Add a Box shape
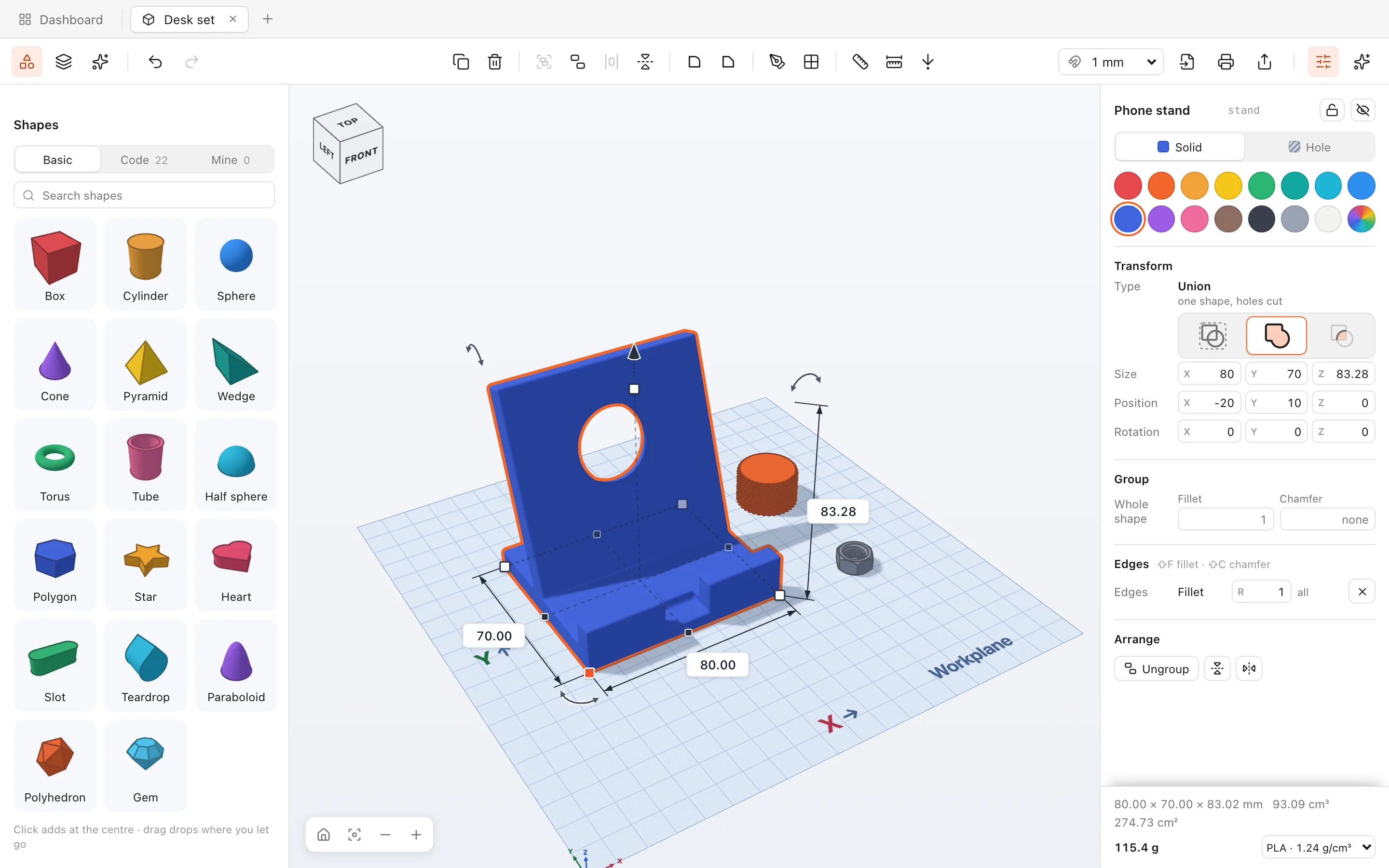 pyautogui.click(x=55, y=264)
